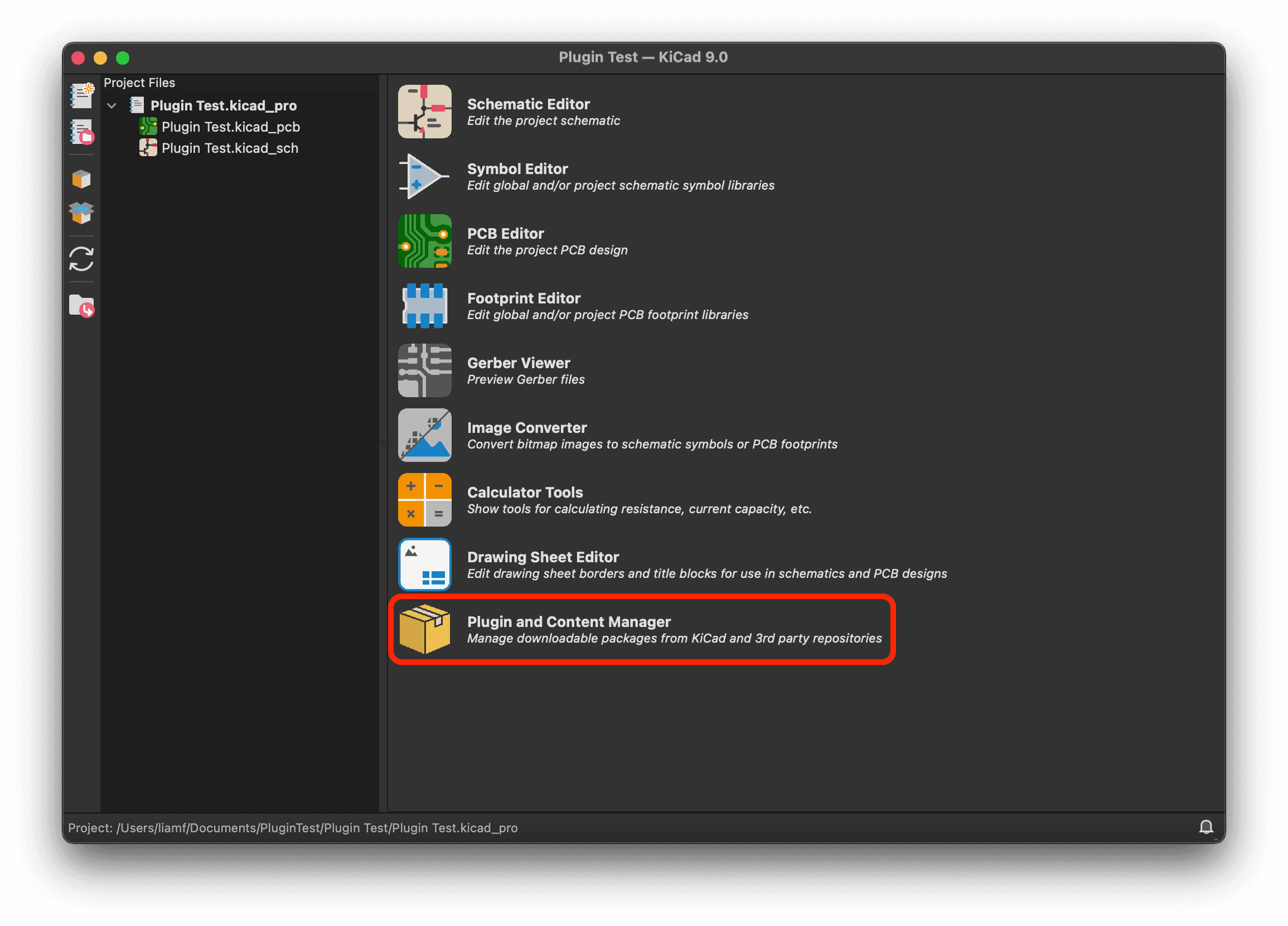Collapse the Plugin Test.kicad_pro tree
1288x926 pixels.
click(112, 105)
